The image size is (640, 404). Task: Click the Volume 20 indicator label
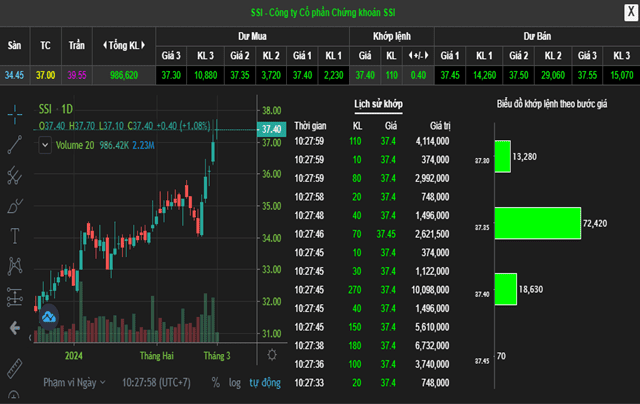[75, 145]
